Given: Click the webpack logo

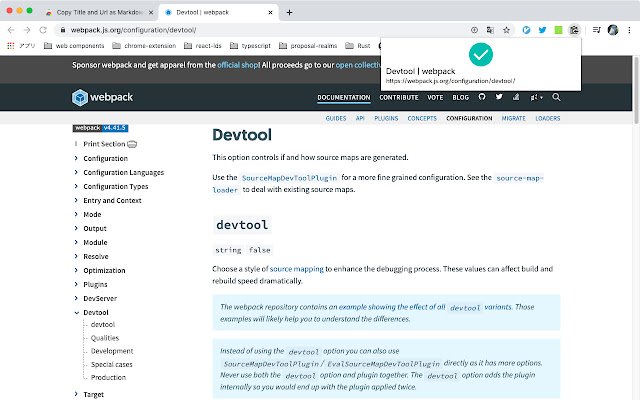Looking at the screenshot, I should tap(102, 98).
